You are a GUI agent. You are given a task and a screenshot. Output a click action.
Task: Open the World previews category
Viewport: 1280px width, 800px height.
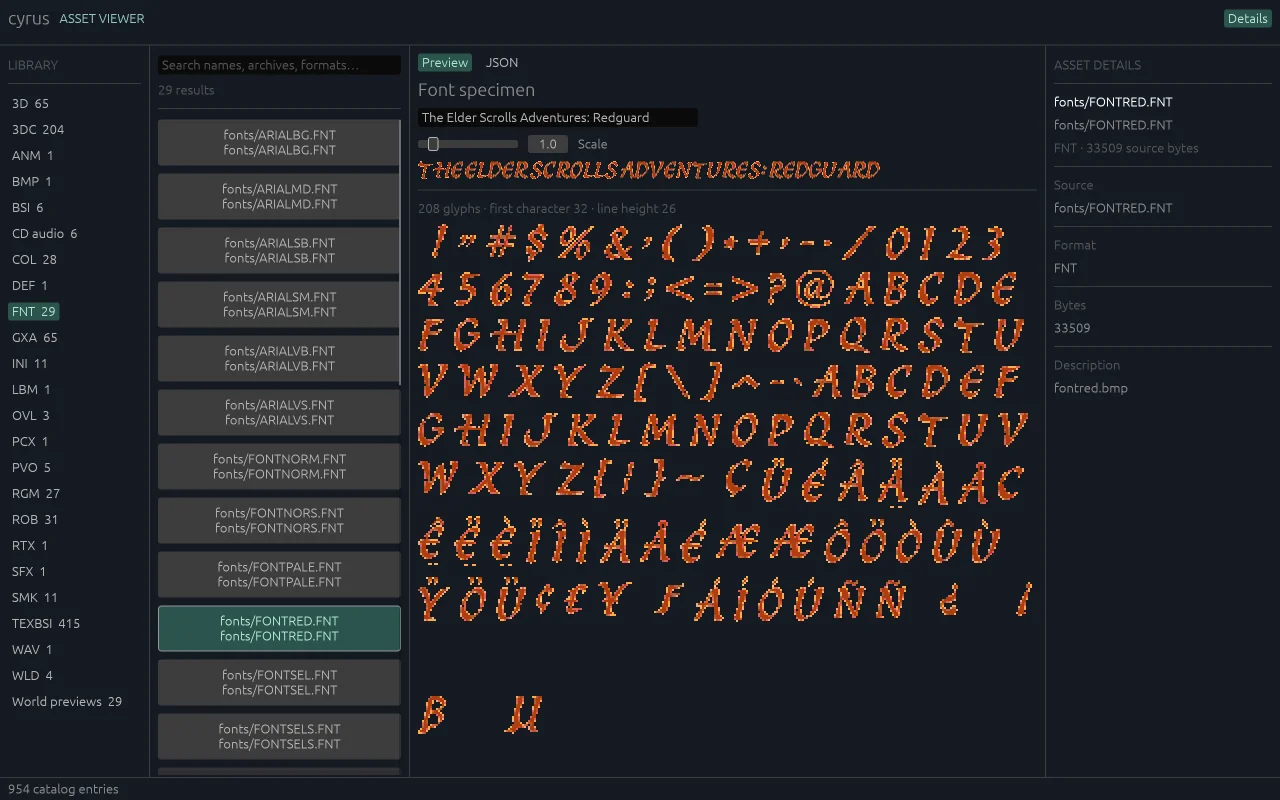(x=67, y=701)
